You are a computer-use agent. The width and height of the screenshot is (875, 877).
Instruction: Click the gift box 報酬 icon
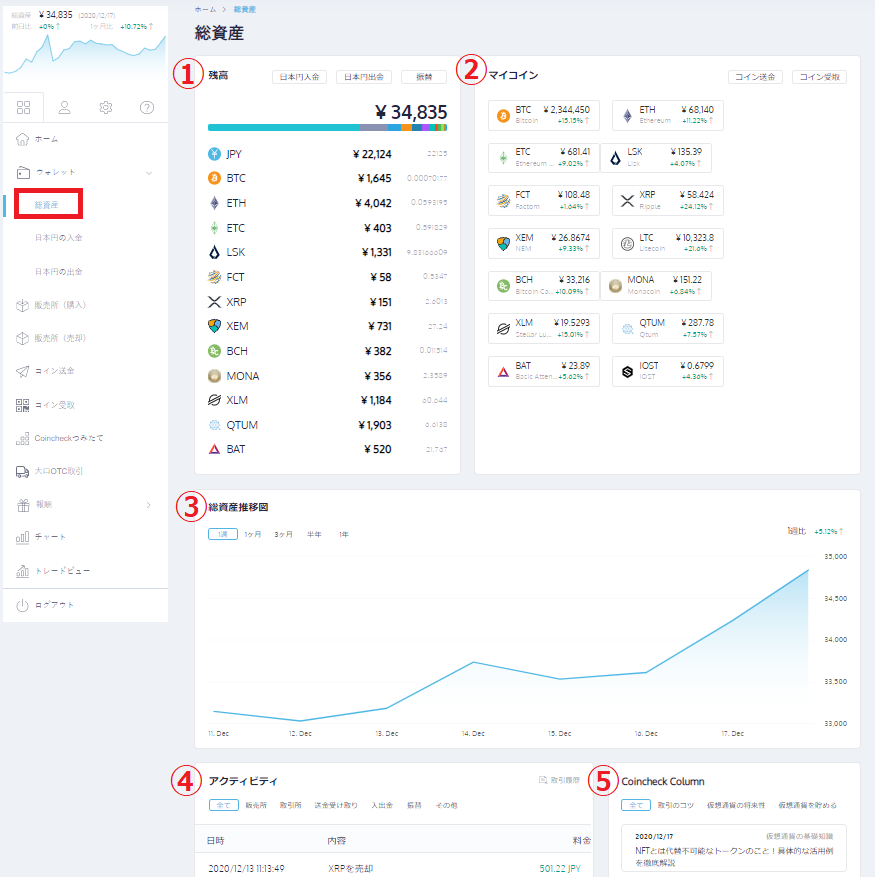23,505
